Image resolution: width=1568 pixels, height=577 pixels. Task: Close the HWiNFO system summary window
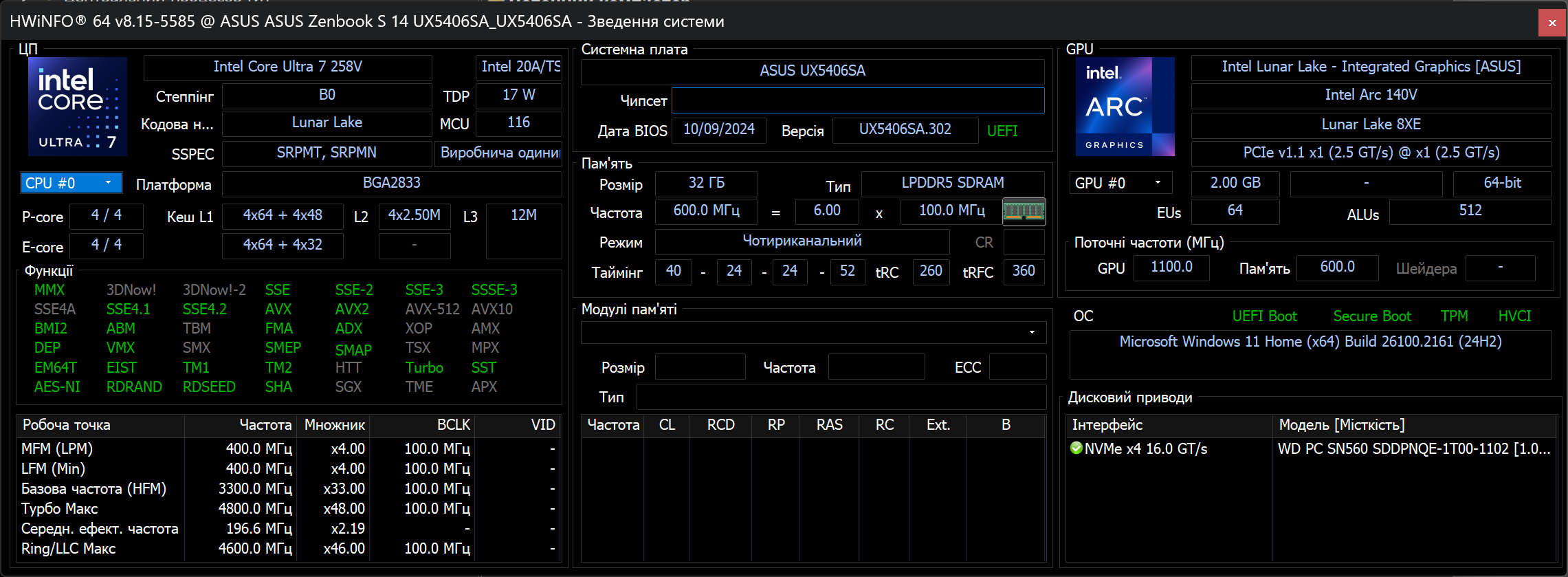point(1552,23)
